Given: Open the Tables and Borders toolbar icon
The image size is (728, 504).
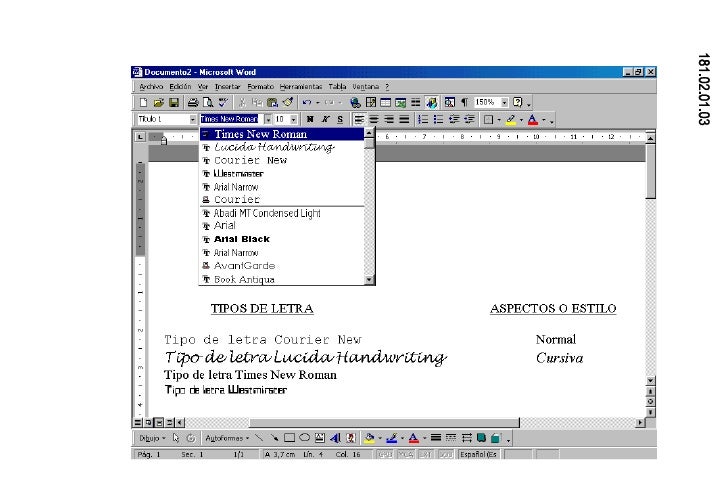Looking at the screenshot, I should (x=371, y=103).
